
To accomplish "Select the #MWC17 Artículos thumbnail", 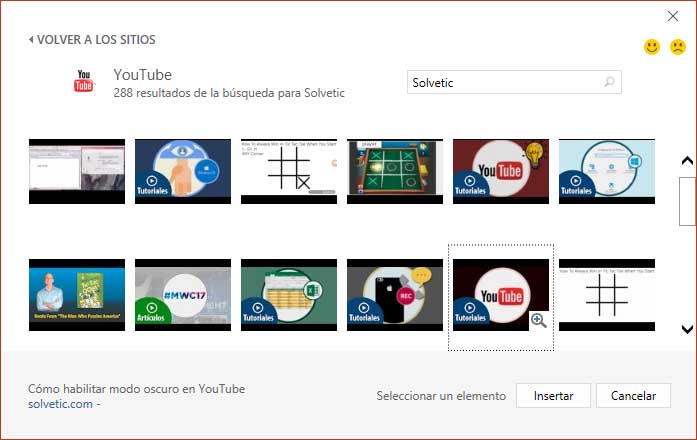I will [x=183, y=295].
